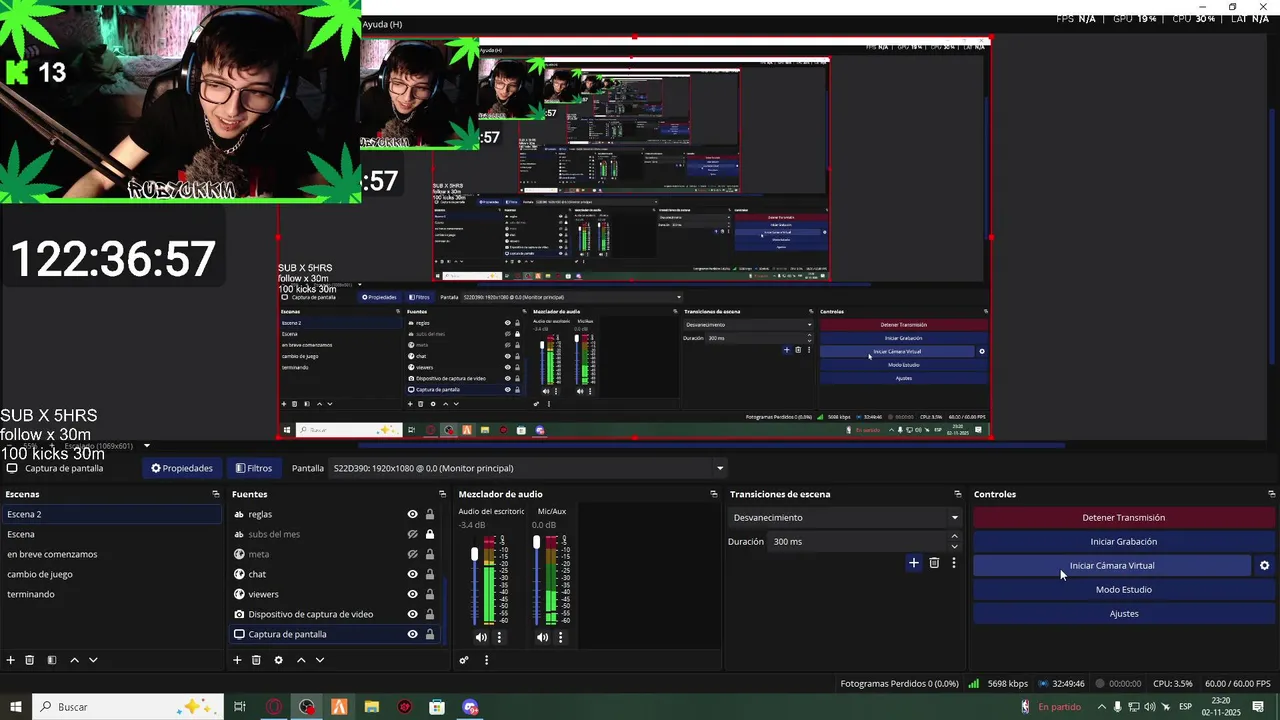
Task: Undock the Controles panel
Action: coord(1271,494)
